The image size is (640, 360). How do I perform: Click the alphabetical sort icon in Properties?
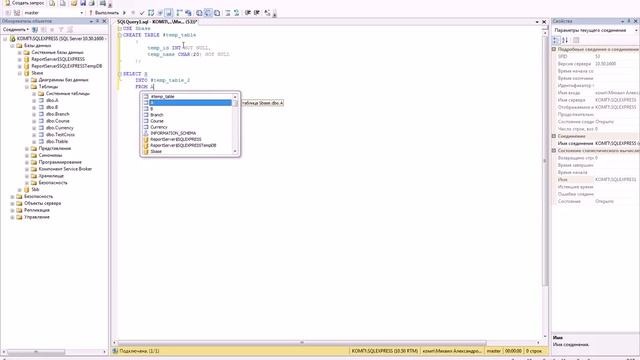[565, 40]
